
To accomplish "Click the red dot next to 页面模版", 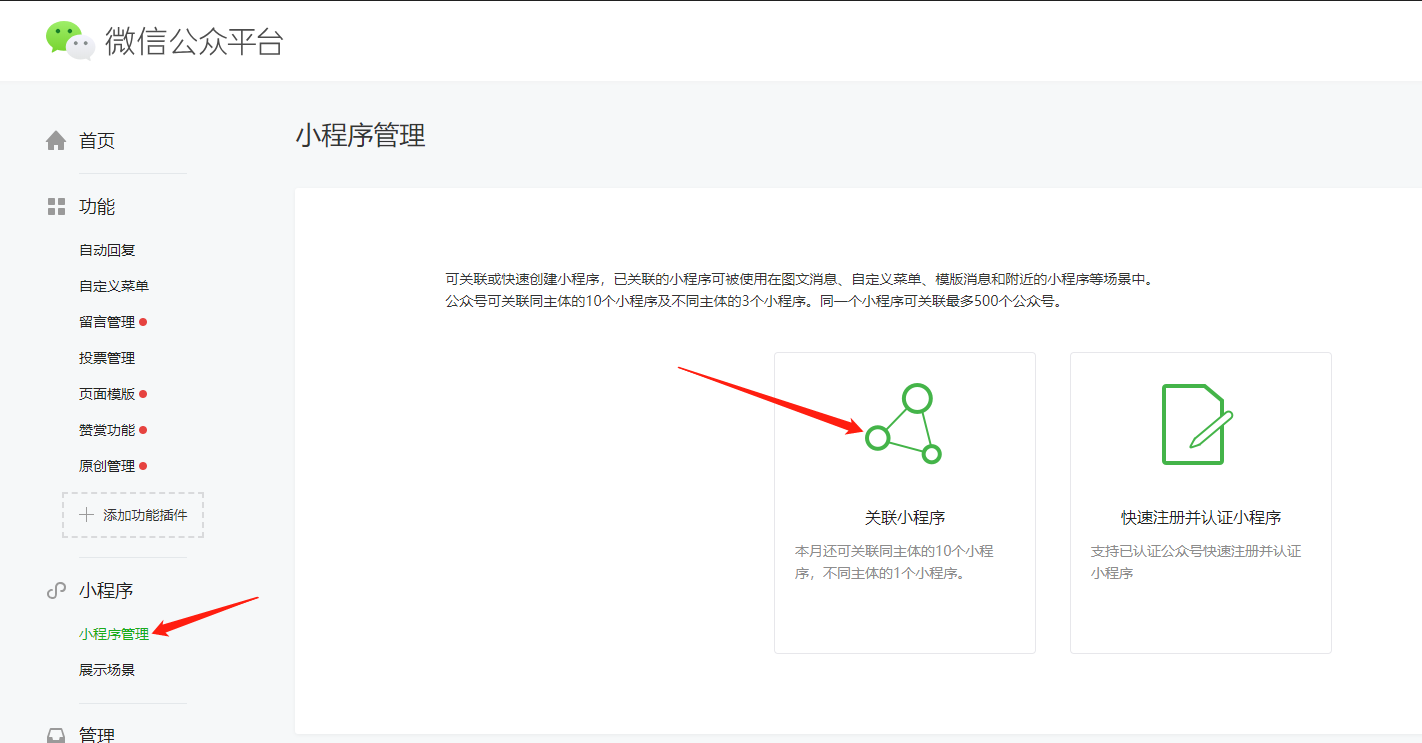I will coord(144,394).
